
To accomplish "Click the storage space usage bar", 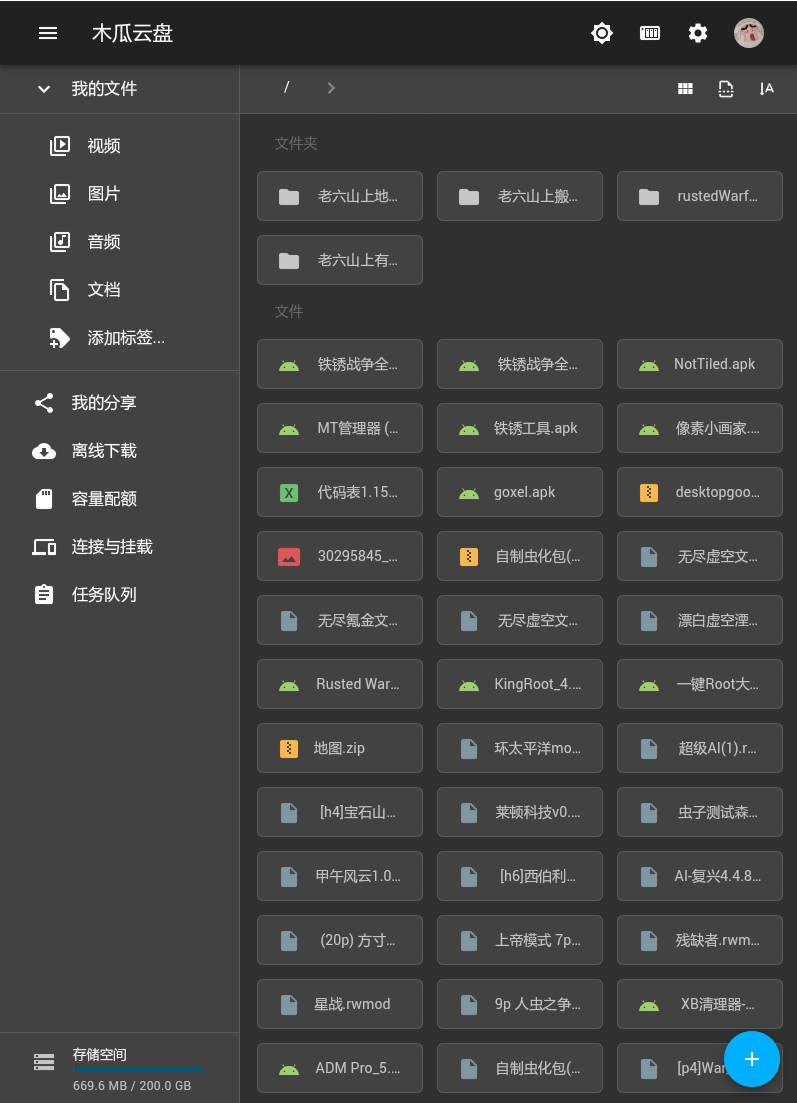I will click(x=138, y=1070).
